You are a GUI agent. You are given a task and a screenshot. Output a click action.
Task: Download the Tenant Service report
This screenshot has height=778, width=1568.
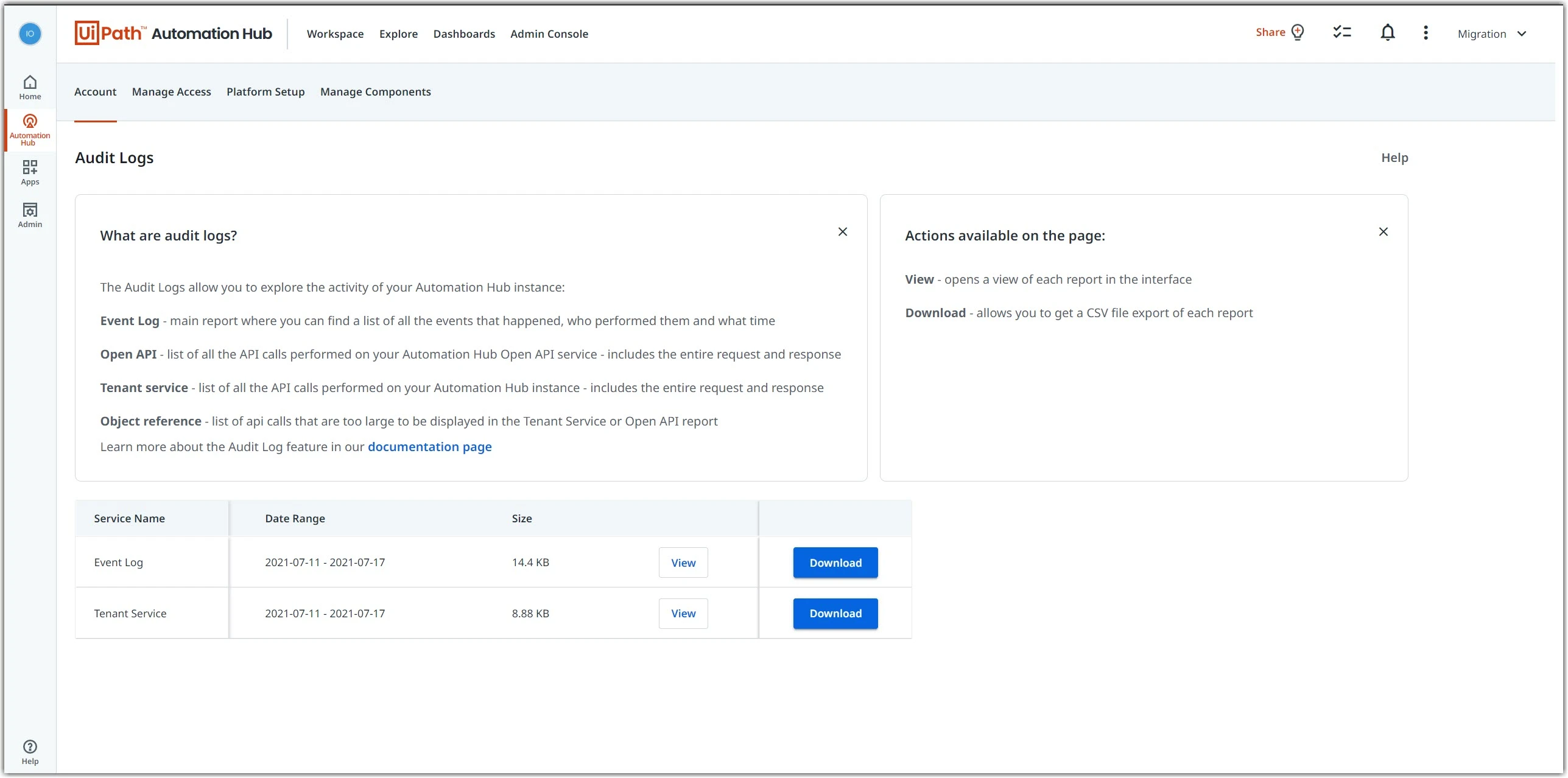(835, 614)
